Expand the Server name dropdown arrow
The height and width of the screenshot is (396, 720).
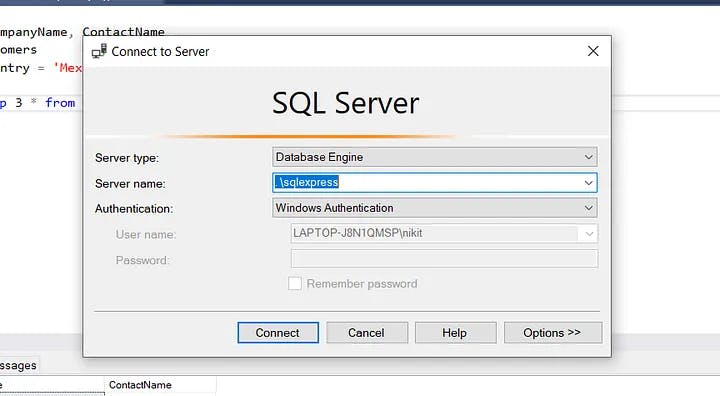(x=588, y=183)
